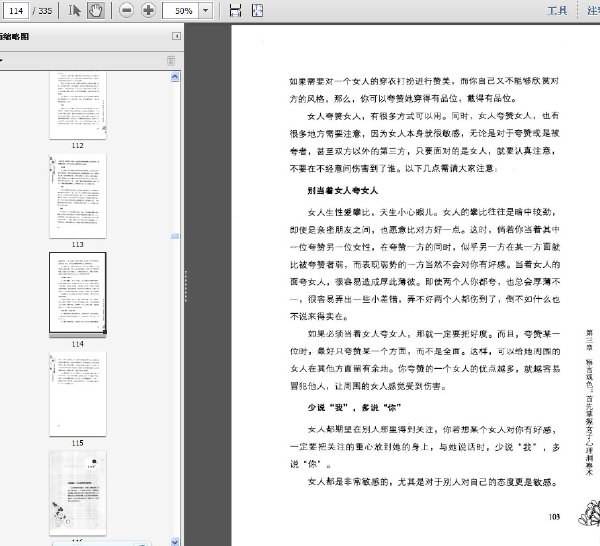Viewport: 600px width, 546px height.
Task: Select page 115 thumbnail
Action: point(78,394)
